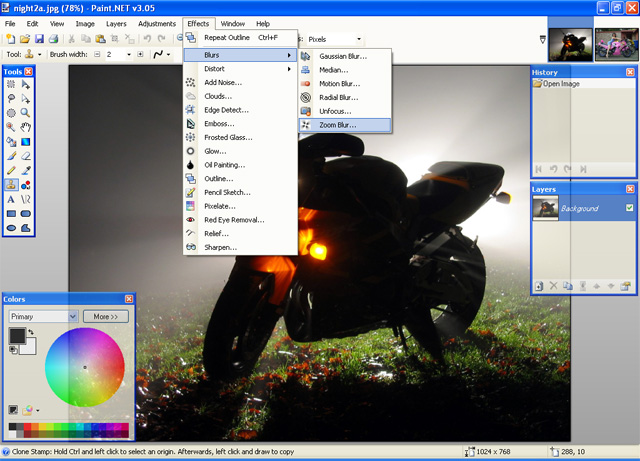Click the More >> button in Colors
The image size is (640, 461).
click(x=106, y=316)
